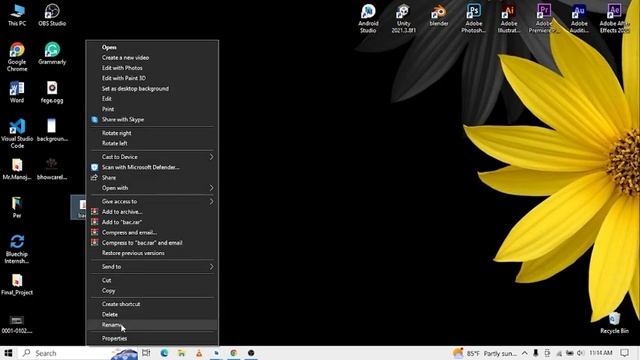640x360 pixels.
Task: Select the backgroun... file icon
Action: 52,130
